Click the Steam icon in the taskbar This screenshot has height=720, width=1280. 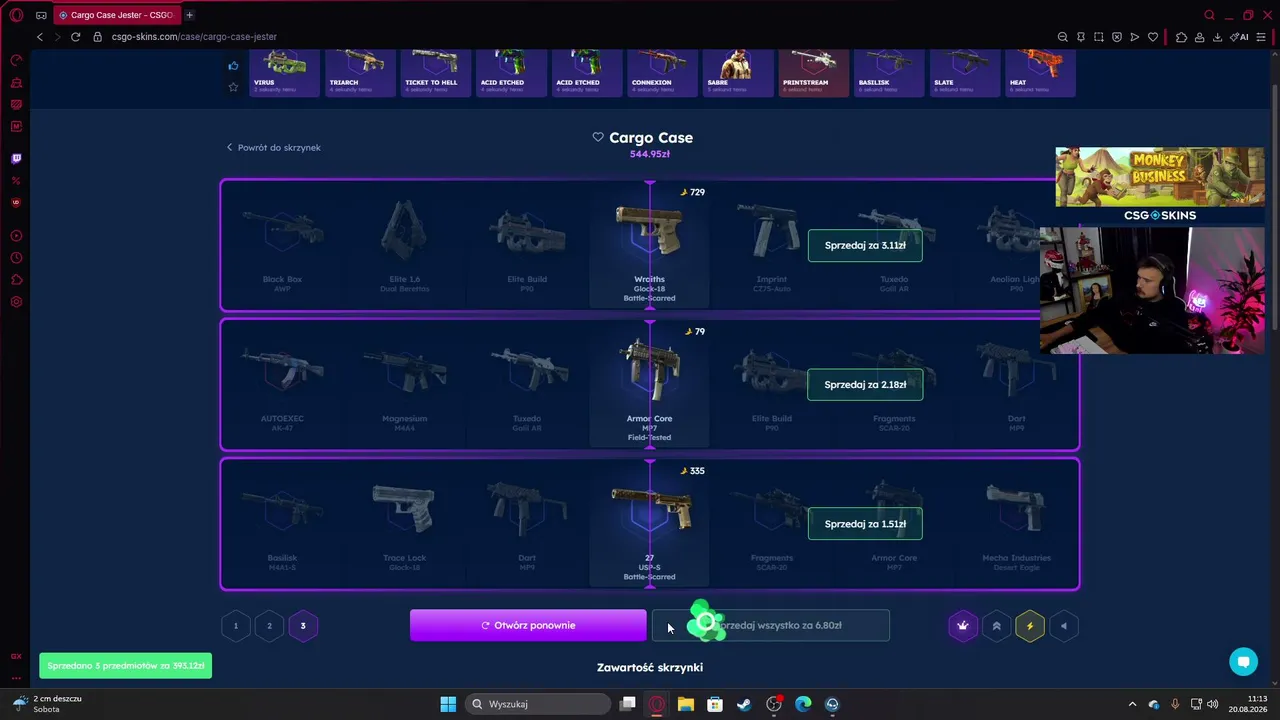pos(744,704)
